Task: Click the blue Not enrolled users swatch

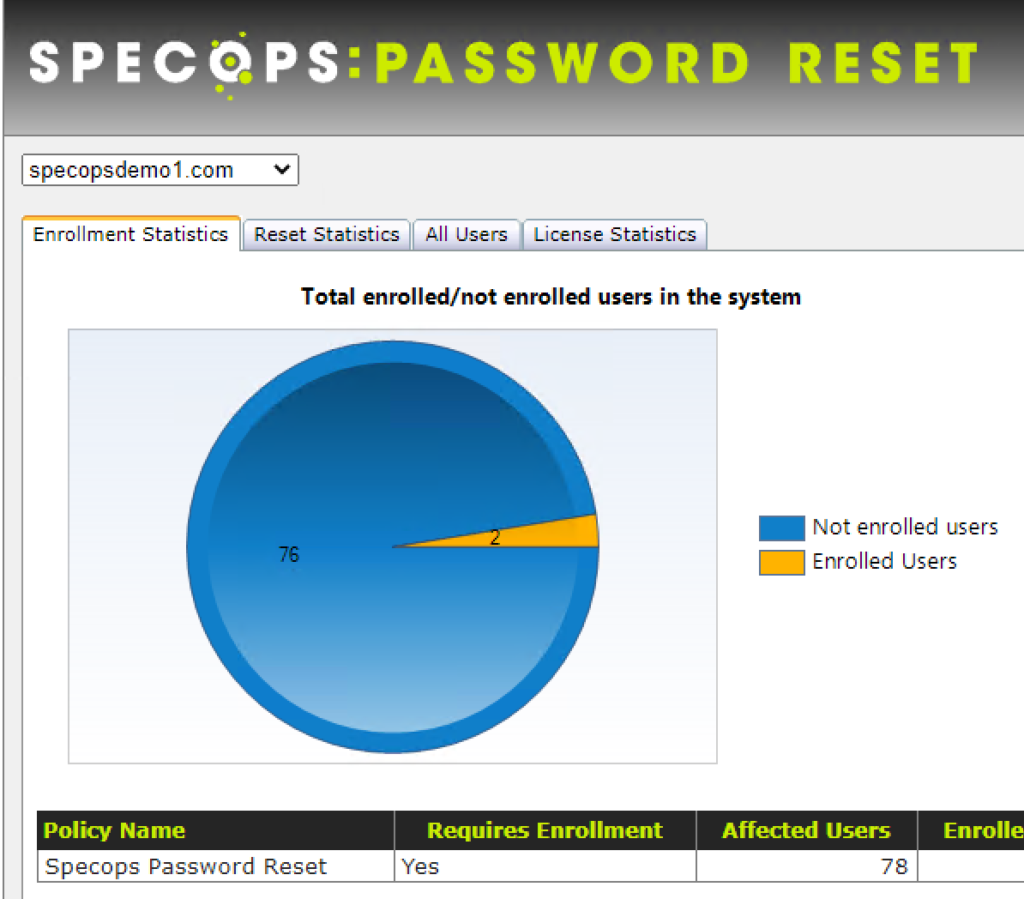Action: click(x=781, y=528)
